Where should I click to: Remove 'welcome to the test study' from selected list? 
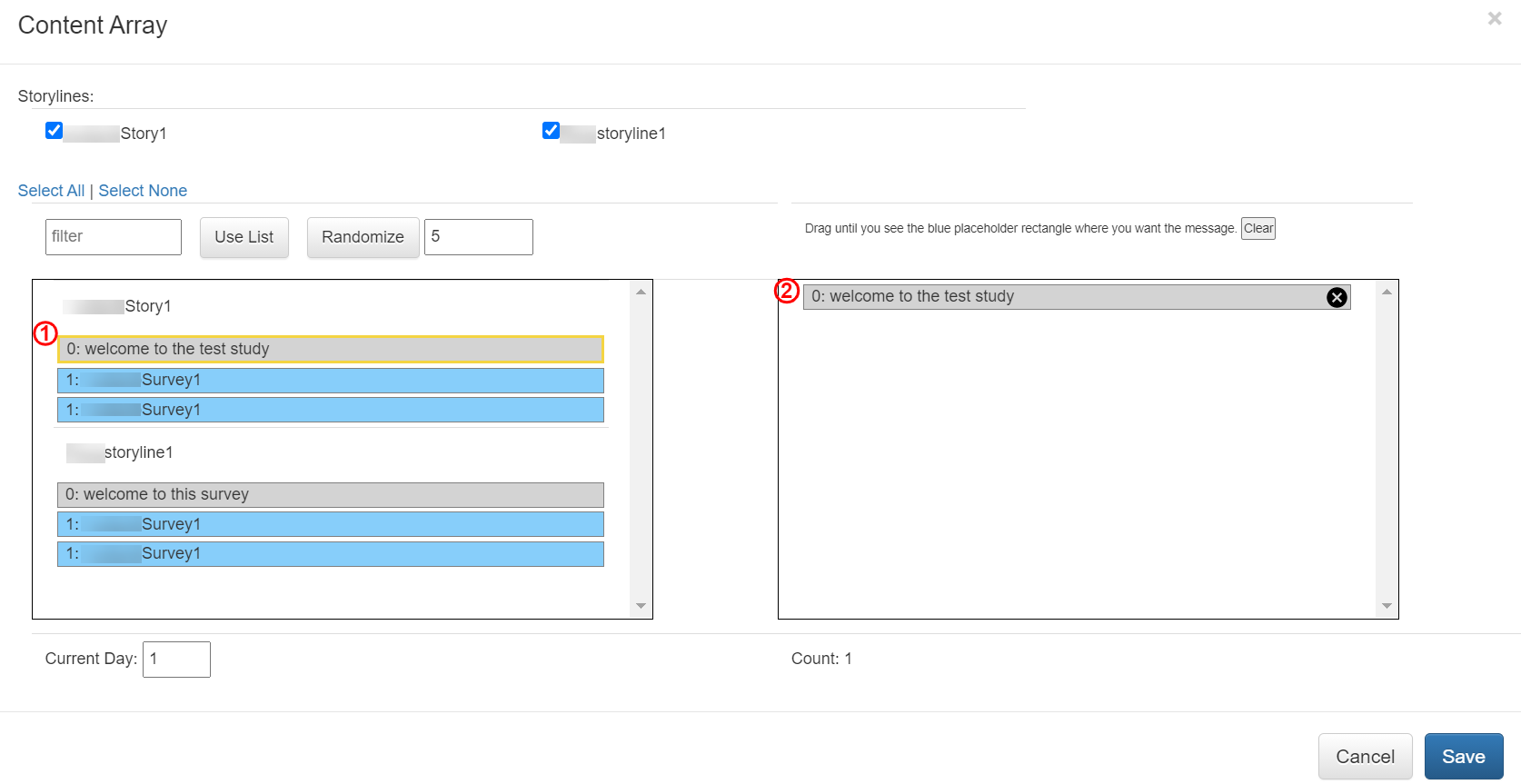1337,297
